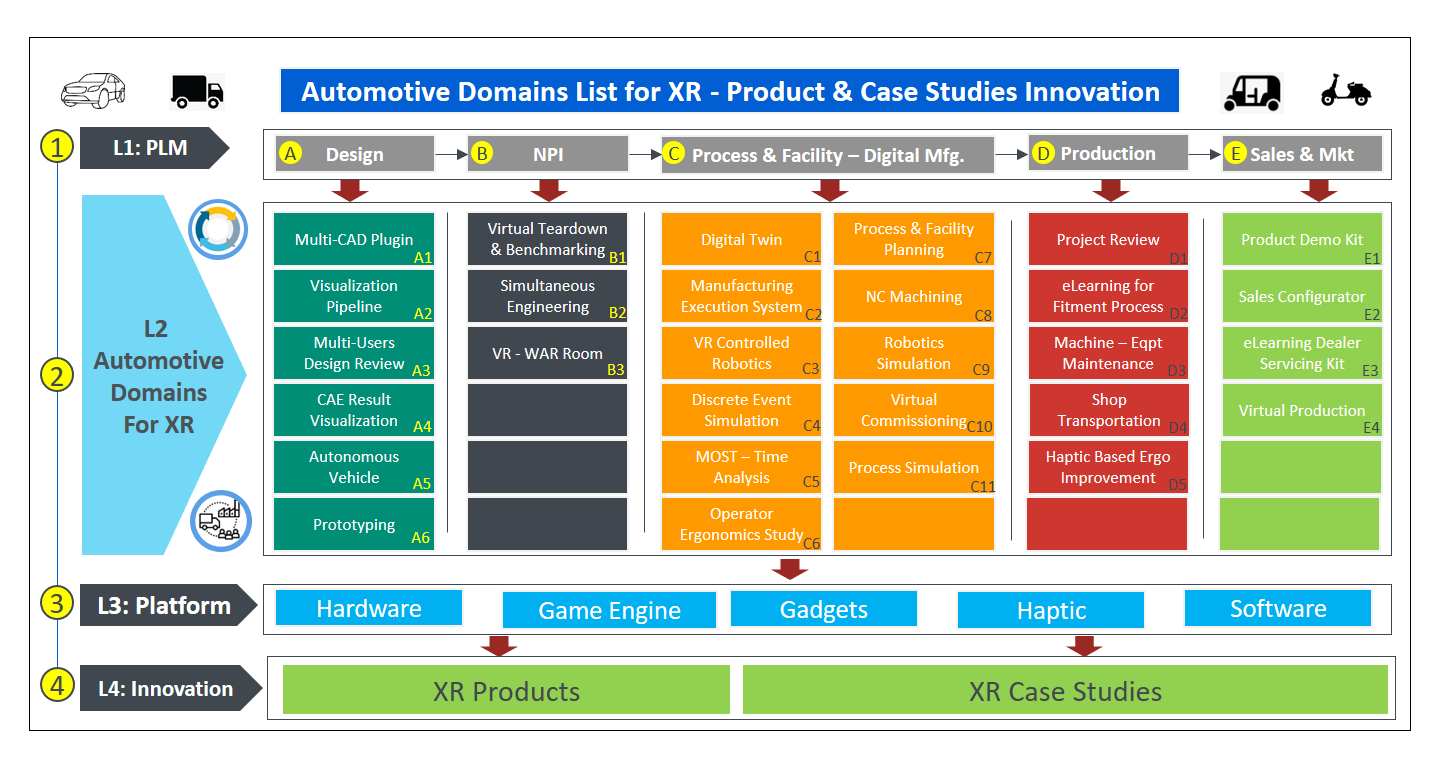
Task: Open the Virtual Commissioning box
Action: pos(914,410)
